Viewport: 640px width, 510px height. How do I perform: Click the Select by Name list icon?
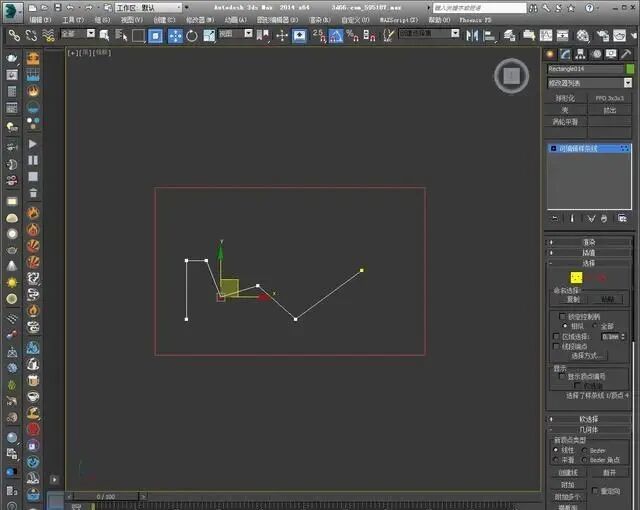[121, 36]
